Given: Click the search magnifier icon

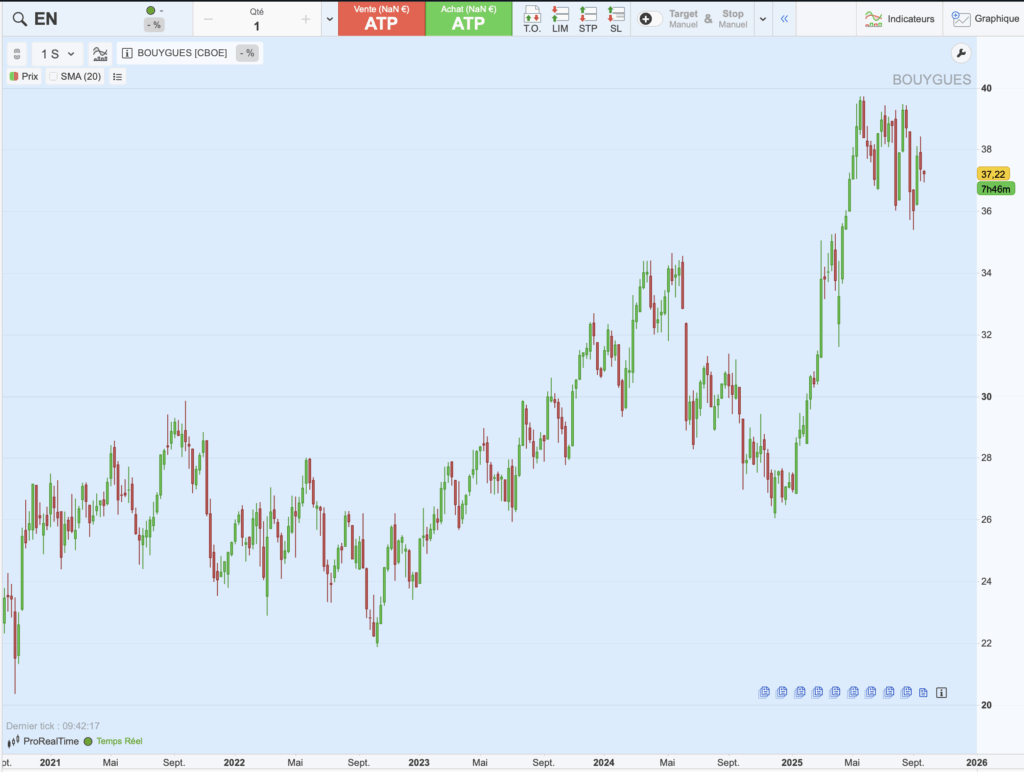Looking at the screenshot, I should (18, 18).
